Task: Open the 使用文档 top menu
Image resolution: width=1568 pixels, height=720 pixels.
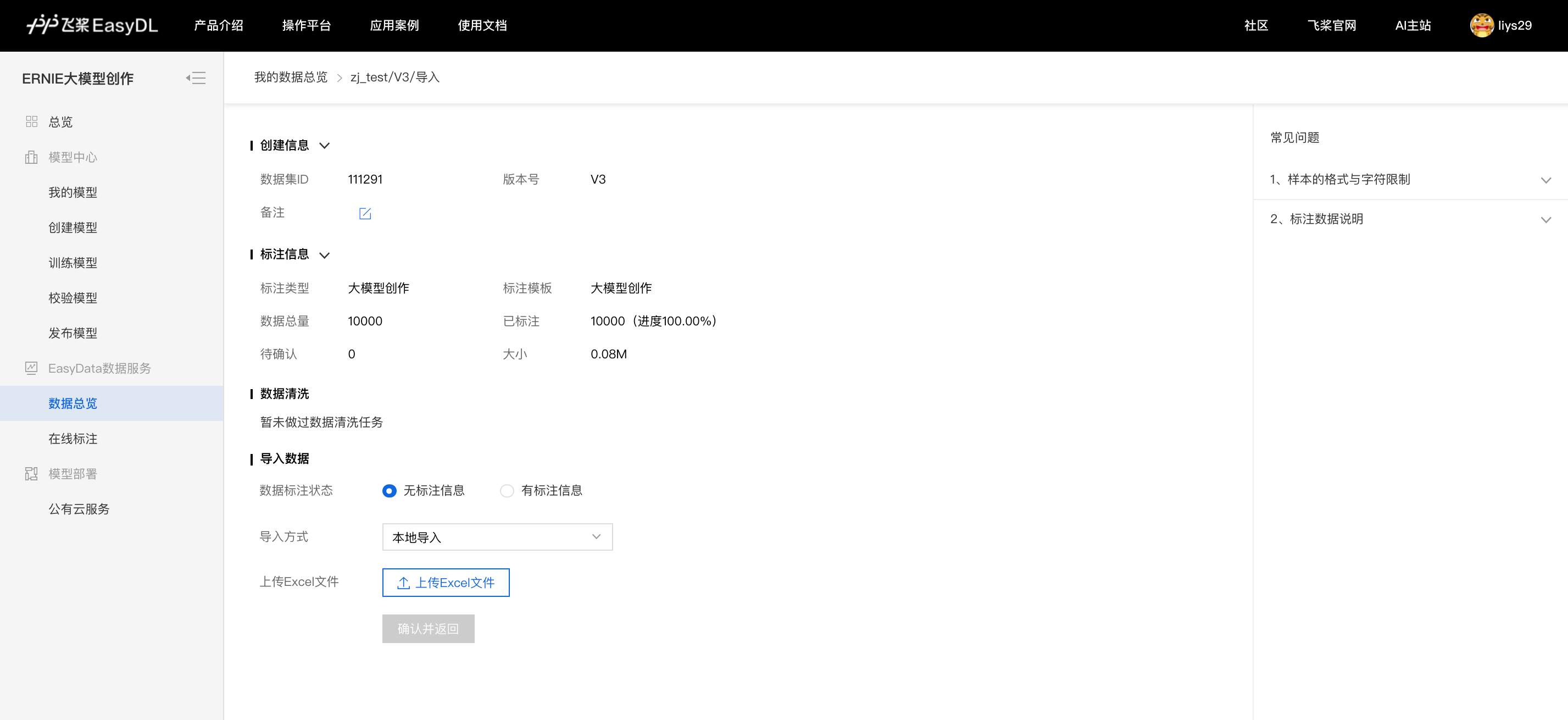Action: (x=482, y=26)
